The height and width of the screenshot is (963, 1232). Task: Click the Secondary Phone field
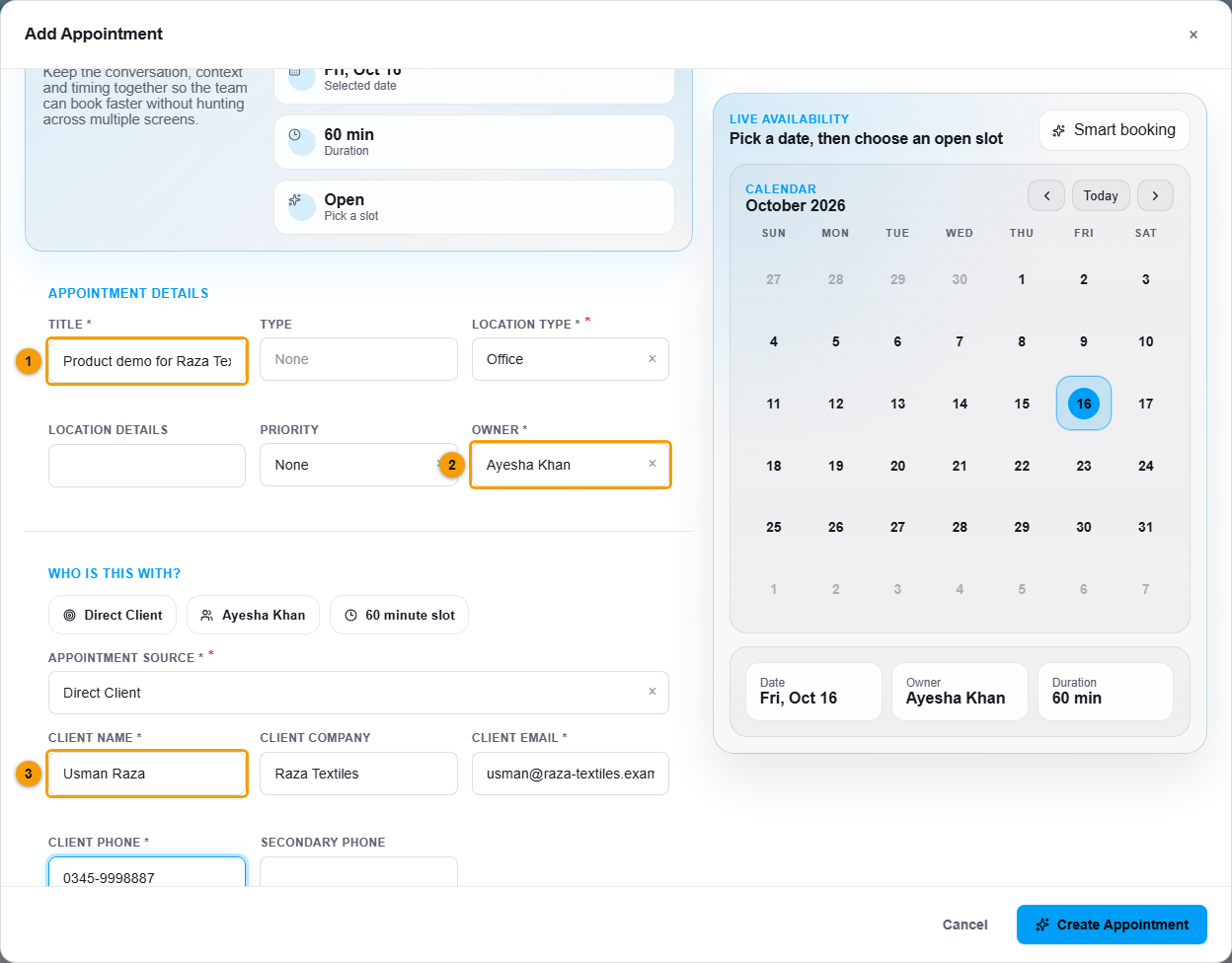tap(358, 872)
